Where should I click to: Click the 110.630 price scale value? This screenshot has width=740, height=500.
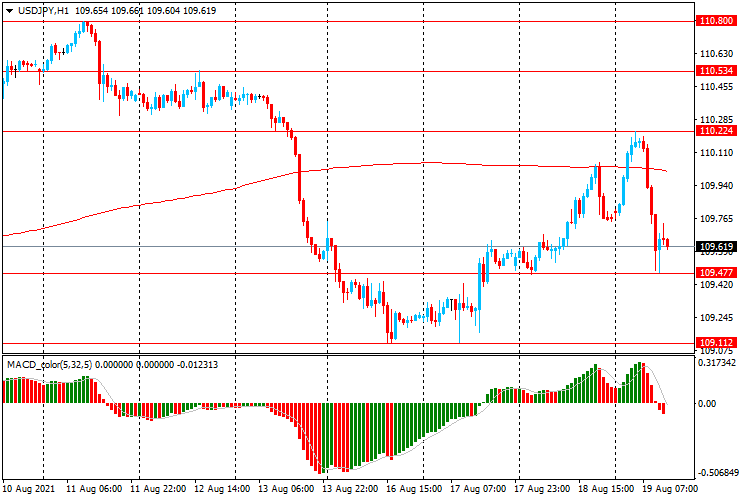pyautogui.click(x=716, y=54)
